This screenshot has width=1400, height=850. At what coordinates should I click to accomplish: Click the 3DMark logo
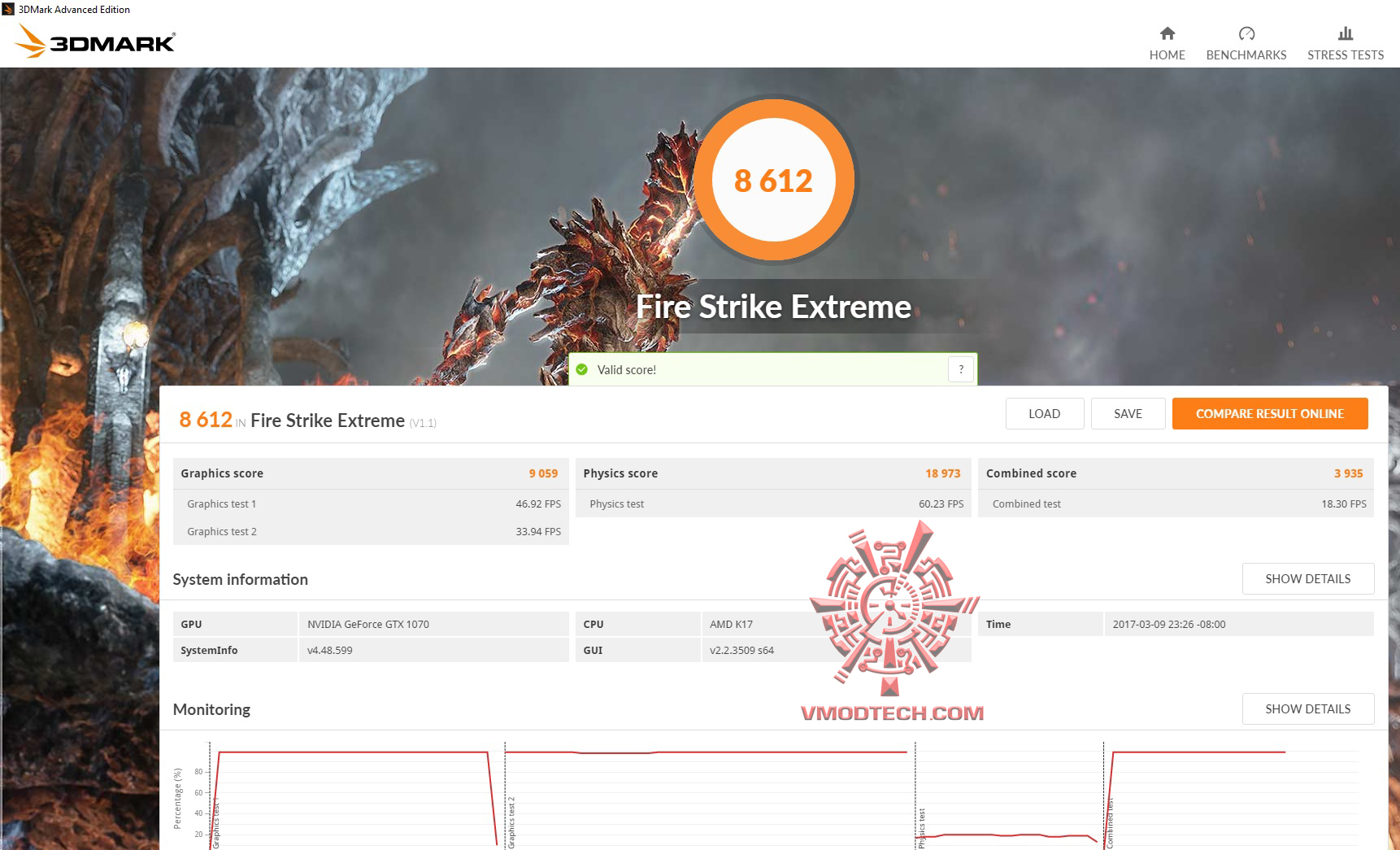point(96,41)
